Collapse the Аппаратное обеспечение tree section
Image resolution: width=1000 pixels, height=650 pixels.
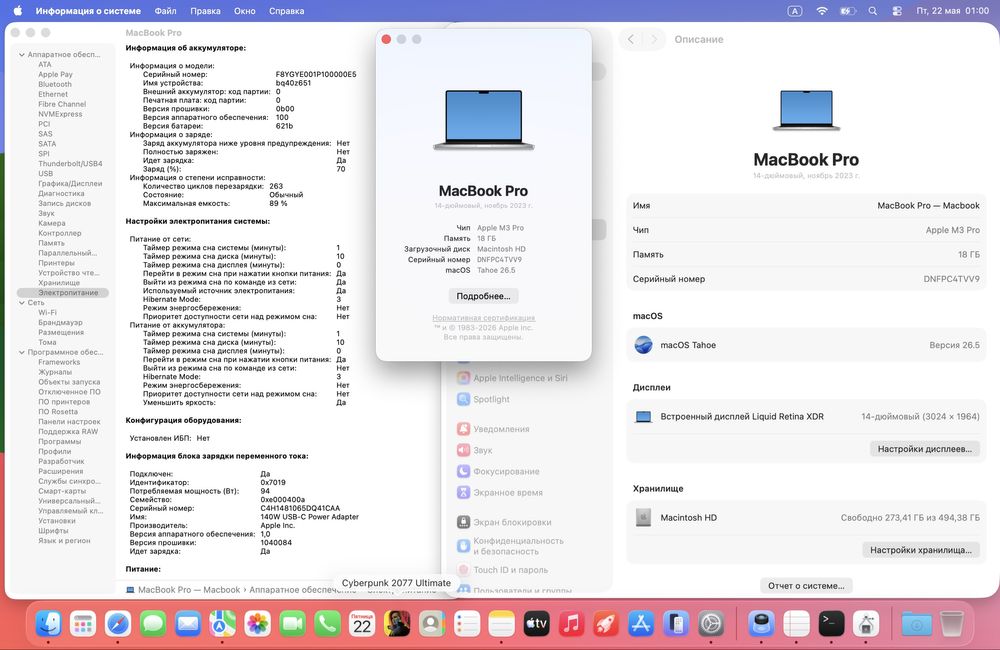click(x=22, y=55)
